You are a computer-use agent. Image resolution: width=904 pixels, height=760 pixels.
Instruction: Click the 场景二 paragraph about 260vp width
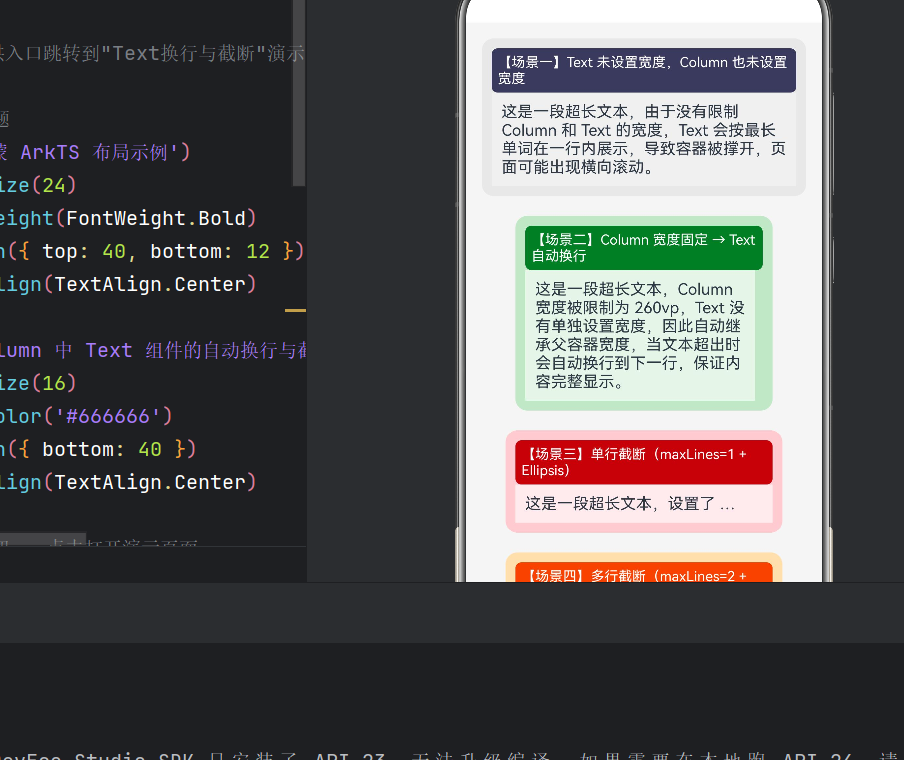(639, 335)
